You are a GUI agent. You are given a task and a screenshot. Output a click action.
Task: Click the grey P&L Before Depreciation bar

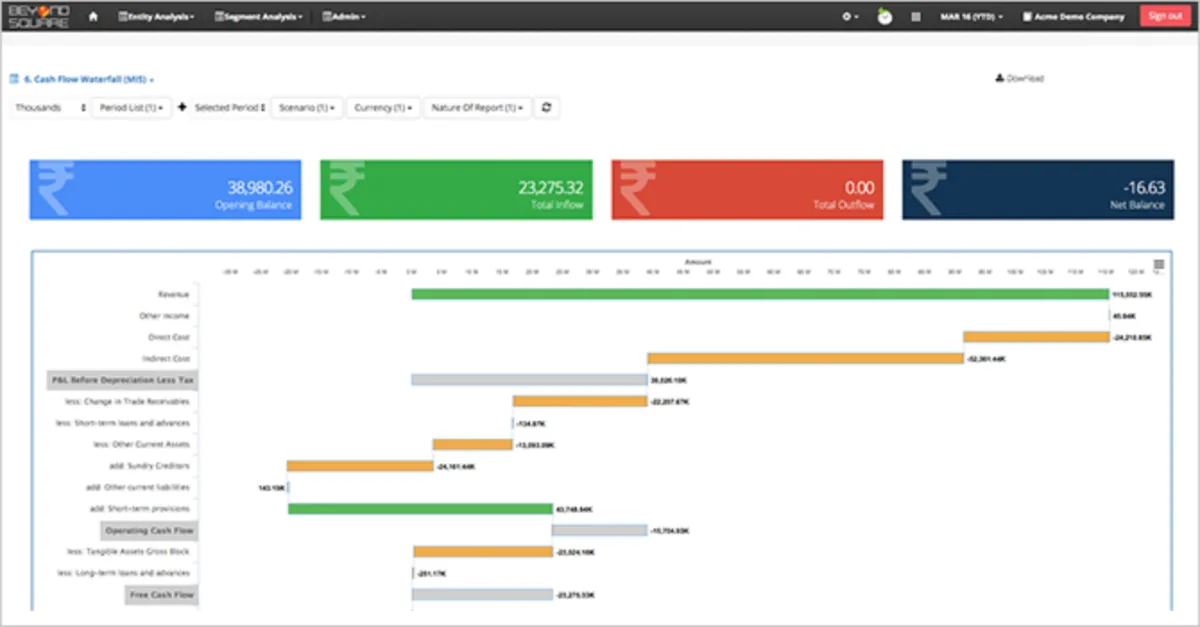coord(529,380)
